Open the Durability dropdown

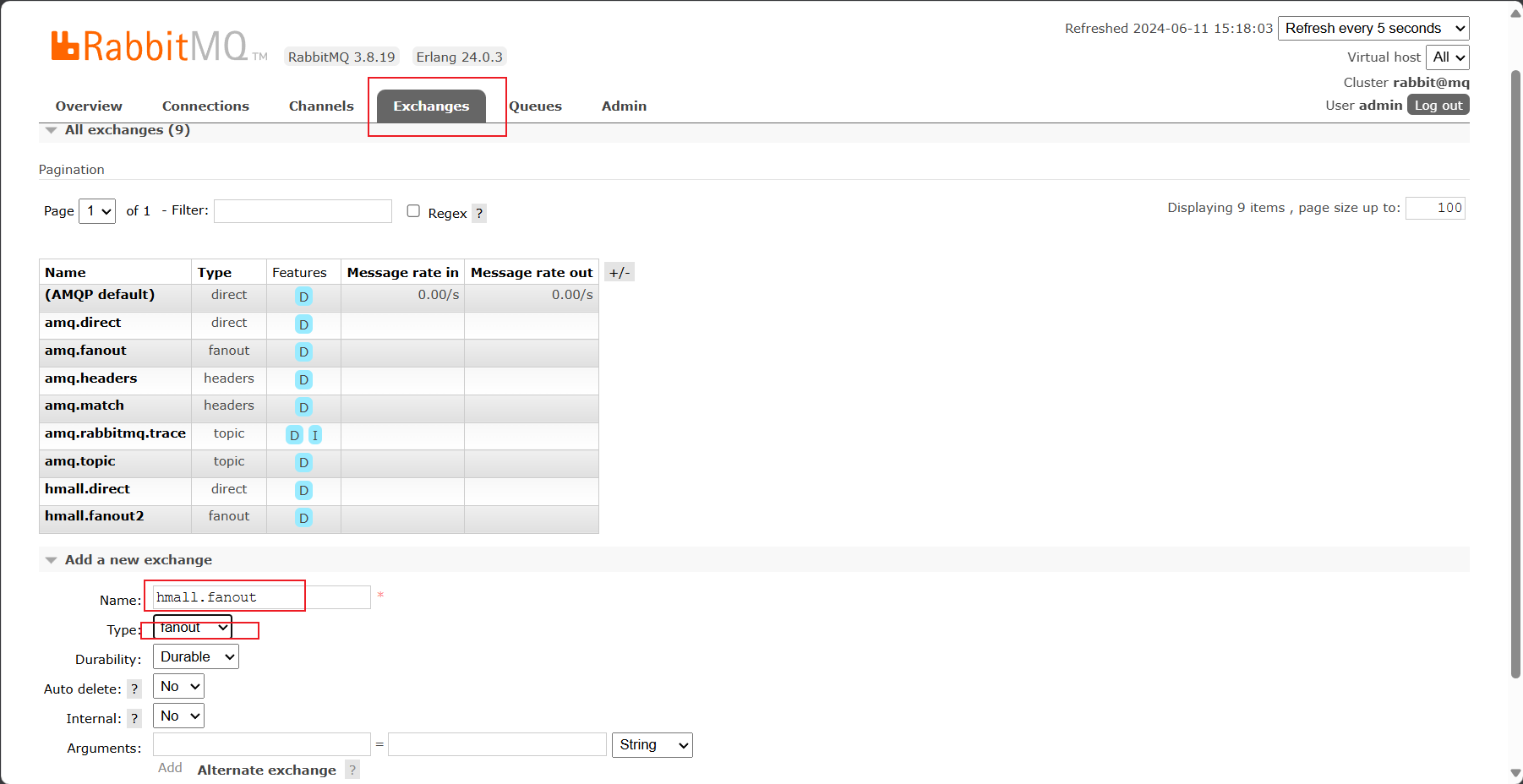[195, 657]
